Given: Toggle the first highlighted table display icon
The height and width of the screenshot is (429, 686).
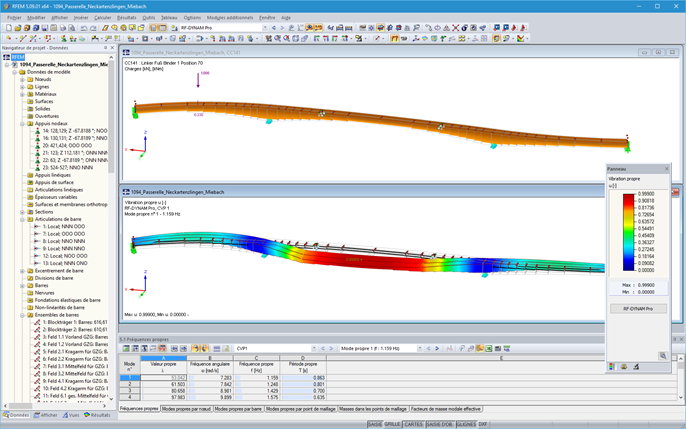Looking at the screenshot, I should [x=153, y=28].
